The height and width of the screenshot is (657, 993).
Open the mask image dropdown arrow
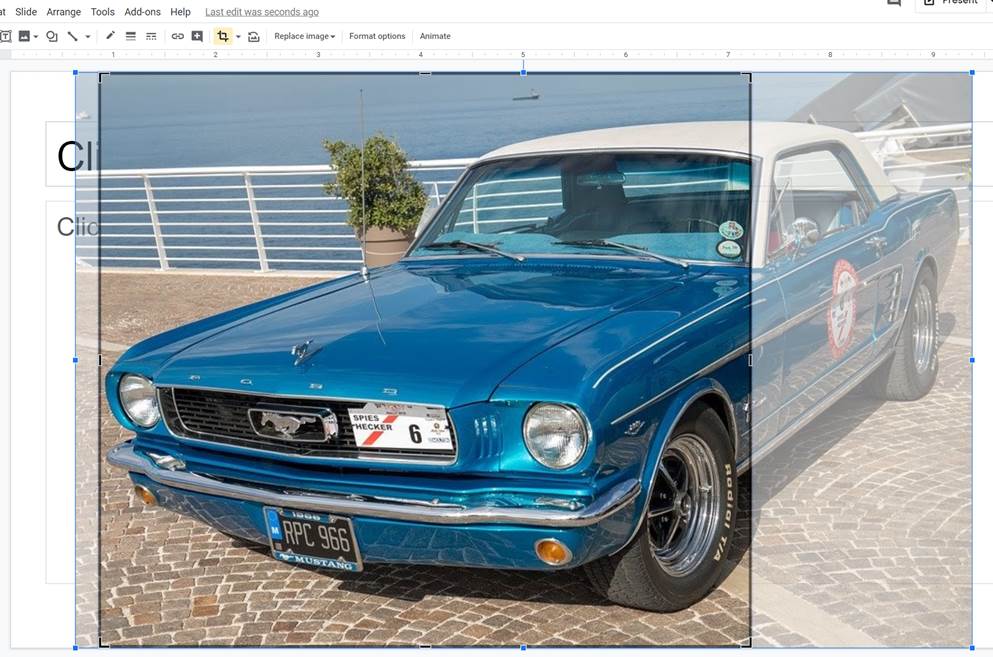tap(238, 37)
